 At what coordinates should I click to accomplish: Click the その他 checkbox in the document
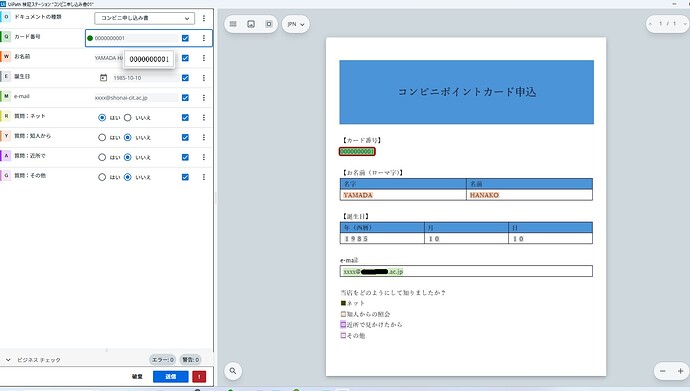point(343,336)
